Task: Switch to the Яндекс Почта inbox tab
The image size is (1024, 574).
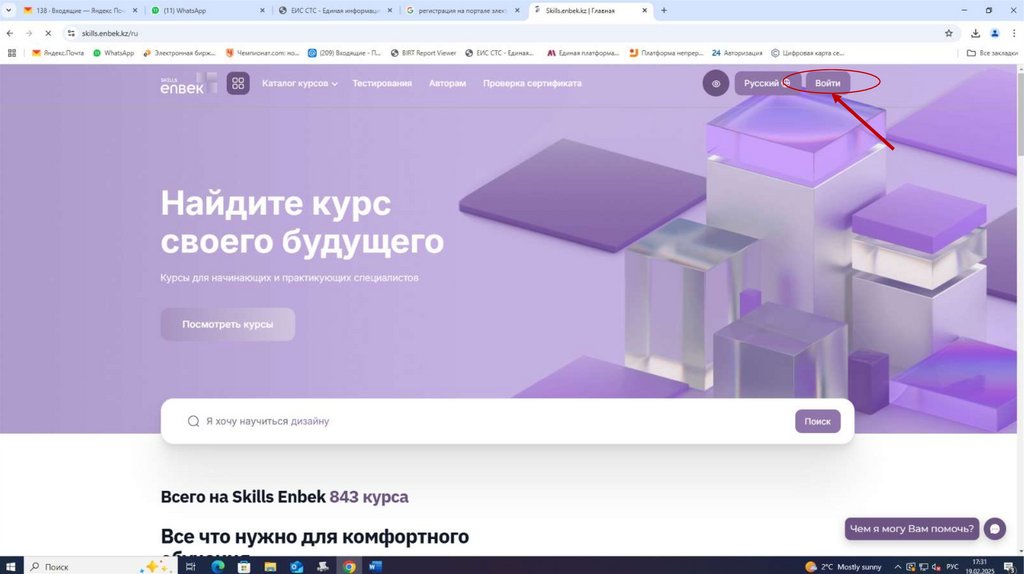Action: (x=81, y=10)
